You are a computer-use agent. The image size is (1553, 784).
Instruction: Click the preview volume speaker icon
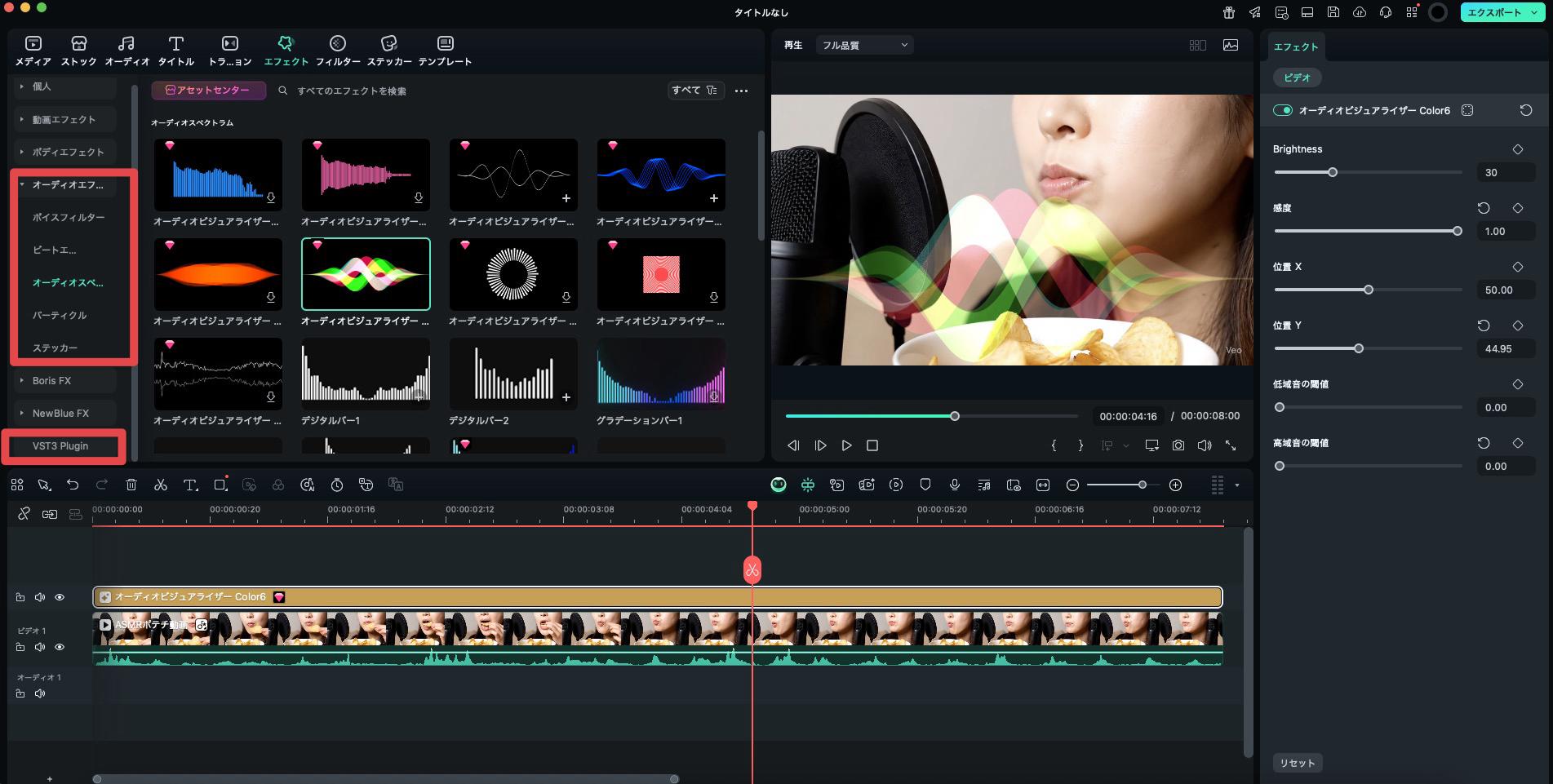pos(1204,445)
